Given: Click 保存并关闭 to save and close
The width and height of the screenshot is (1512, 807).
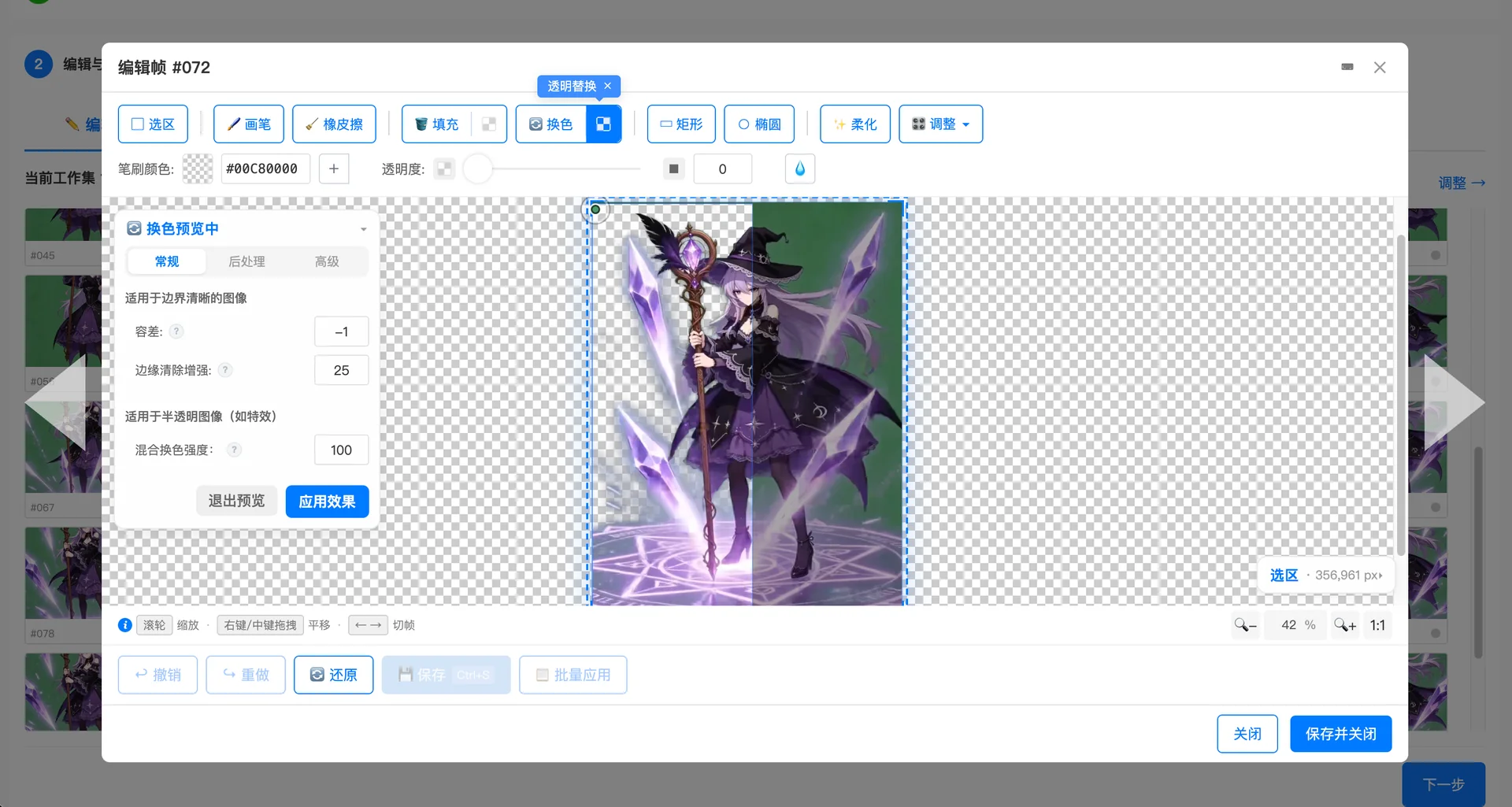Looking at the screenshot, I should click(1340, 734).
